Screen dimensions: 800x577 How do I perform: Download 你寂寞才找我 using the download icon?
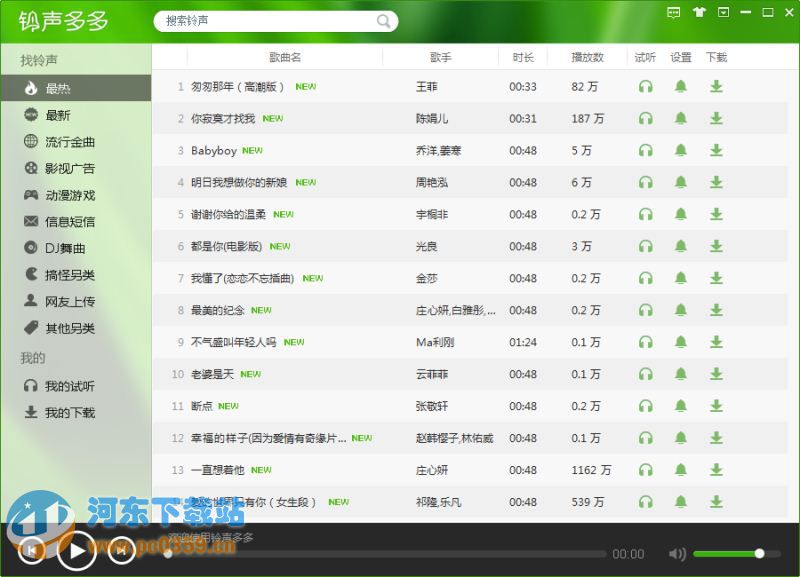(716, 118)
